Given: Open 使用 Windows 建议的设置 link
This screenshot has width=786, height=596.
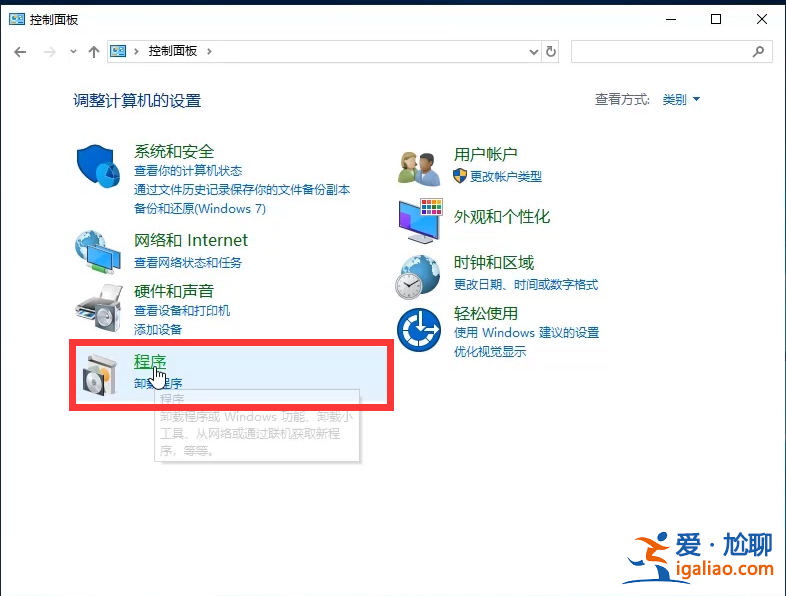Looking at the screenshot, I should (526, 332).
